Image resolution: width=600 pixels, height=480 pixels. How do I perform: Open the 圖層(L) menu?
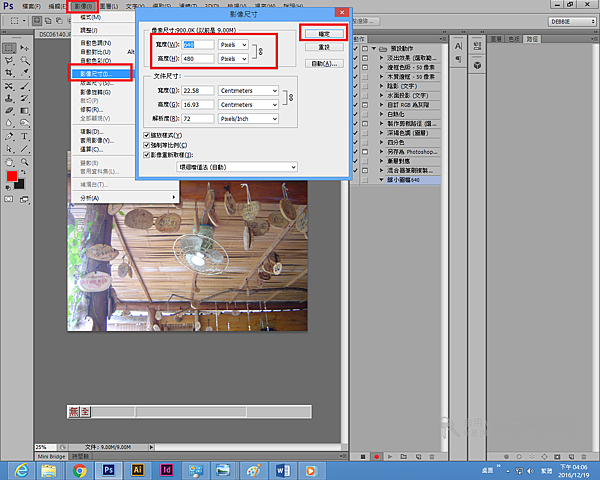coord(109,7)
